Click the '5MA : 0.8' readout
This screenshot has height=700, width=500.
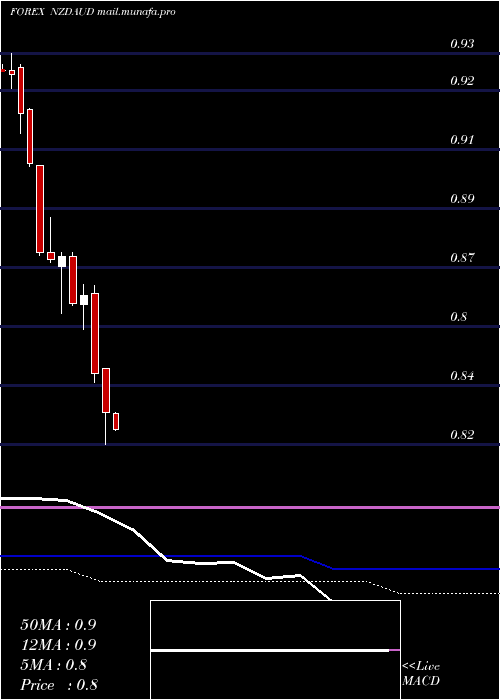54,665
